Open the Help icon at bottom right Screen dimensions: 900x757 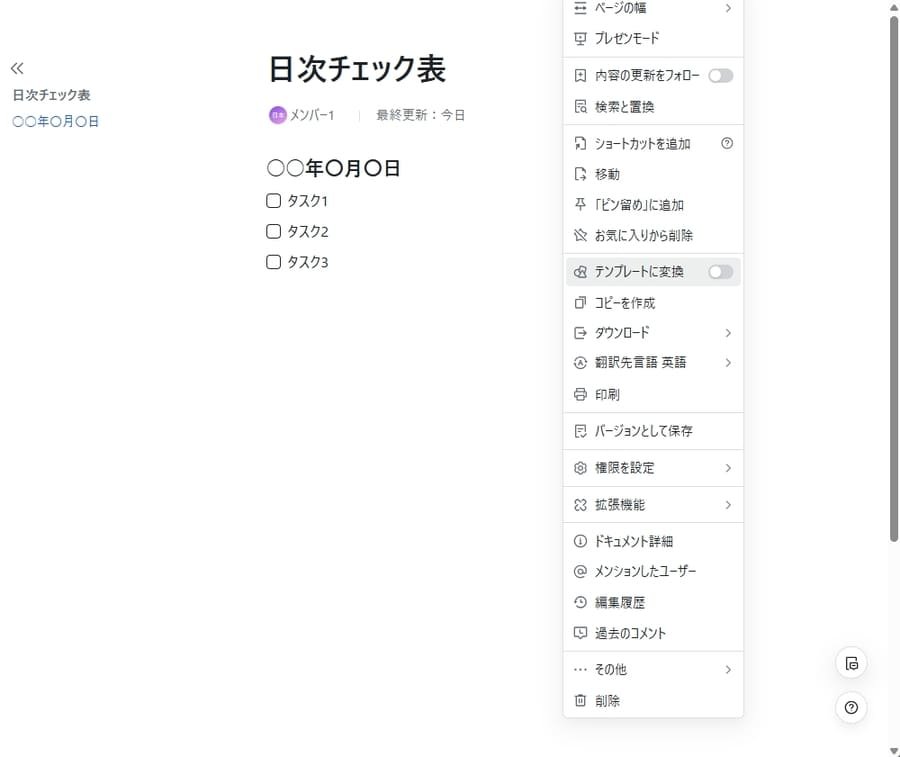coord(851,707)
